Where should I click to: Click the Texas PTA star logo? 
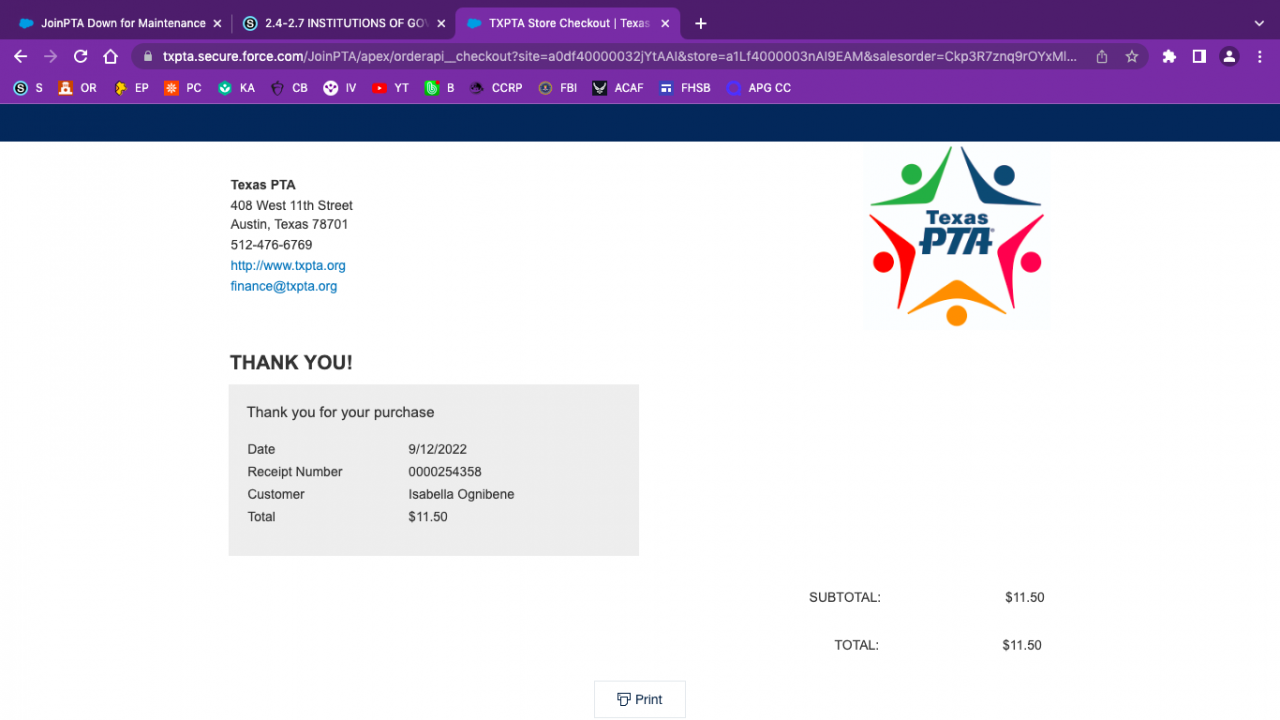pyautogui.click(x=957, y=238)
